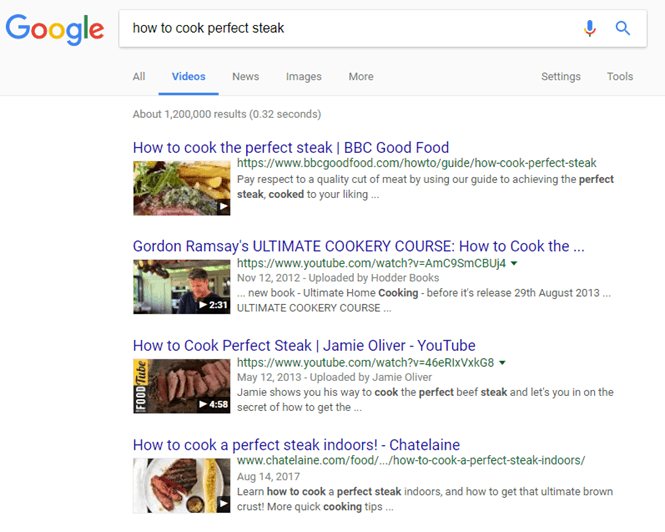Viewport: 665px width, 532px height.
Task: Open the Google logo homepage link
Action: [x=55, y=30]
